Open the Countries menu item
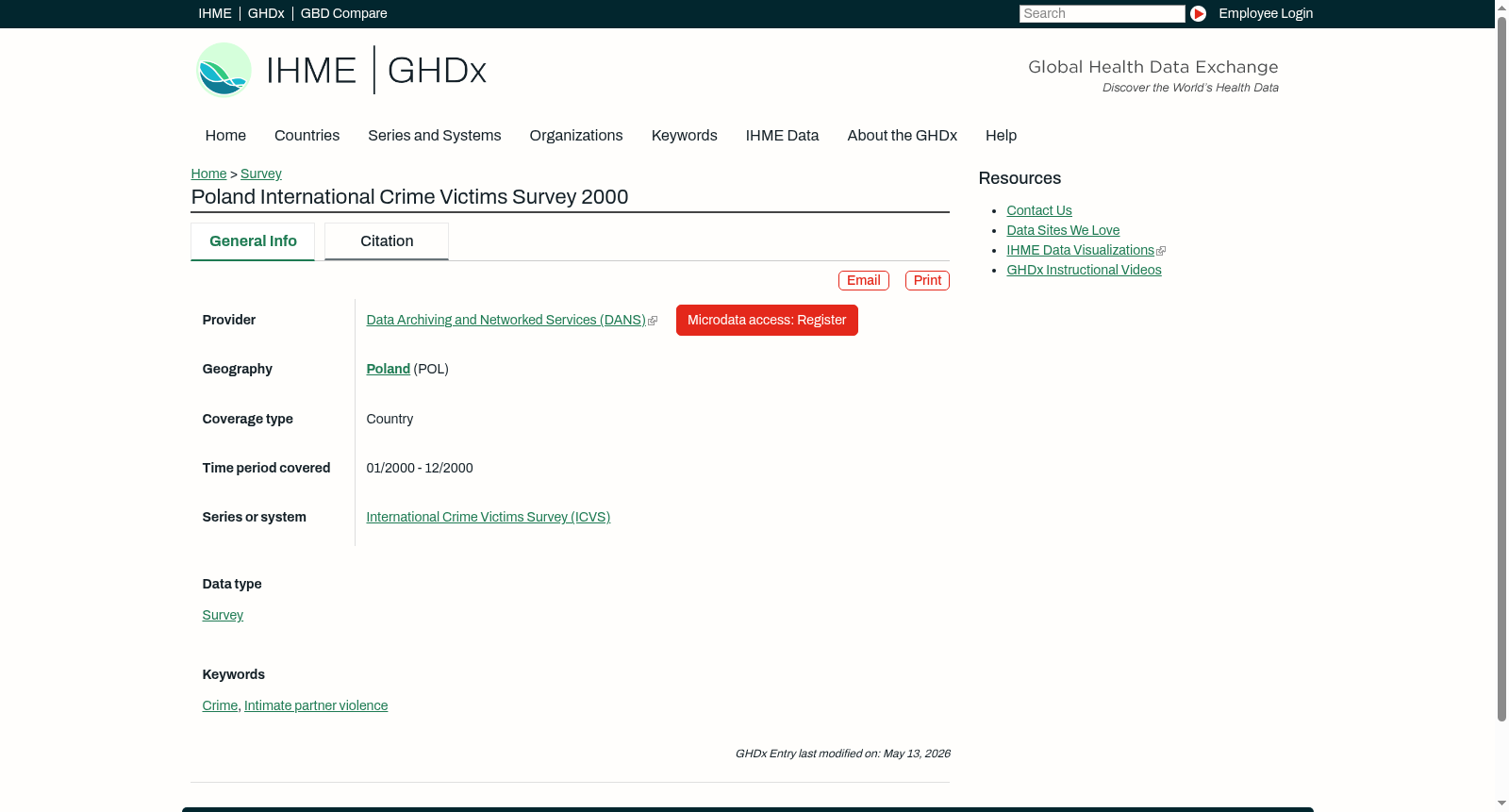The width and height of the screenshot is (1509, 812). pos(307,136)
